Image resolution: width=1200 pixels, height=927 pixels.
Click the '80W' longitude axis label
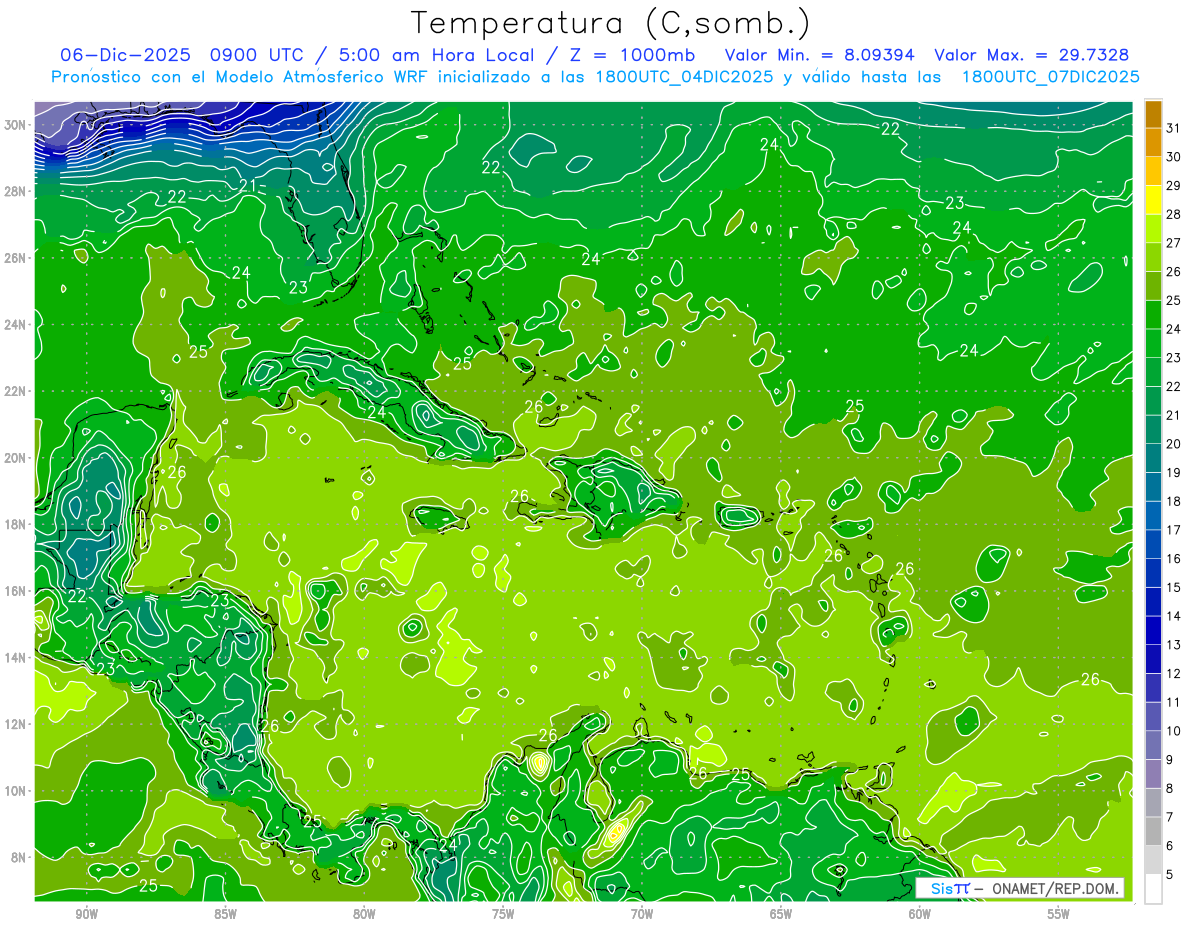tap(364, 914)
